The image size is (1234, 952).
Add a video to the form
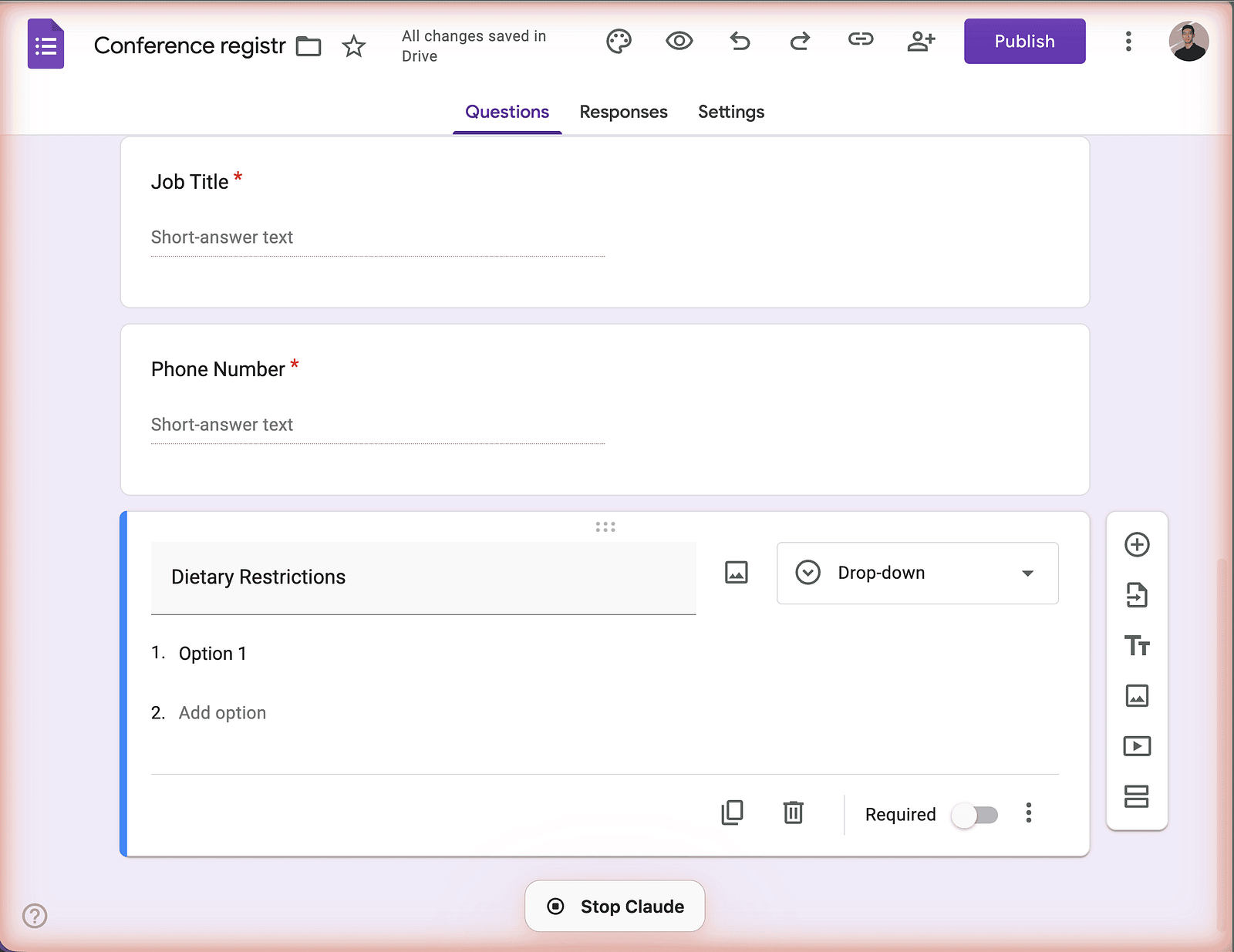[1136, 745]
